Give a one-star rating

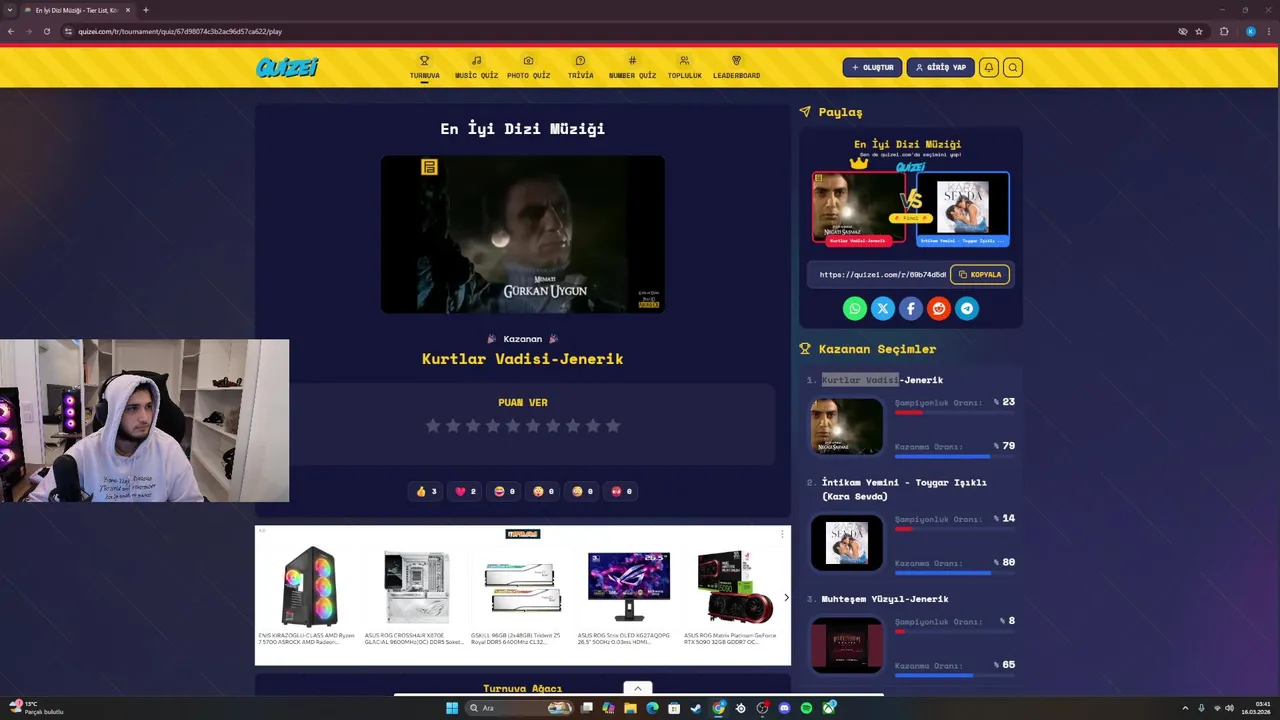pyautogui.click(x=433, y=426)
